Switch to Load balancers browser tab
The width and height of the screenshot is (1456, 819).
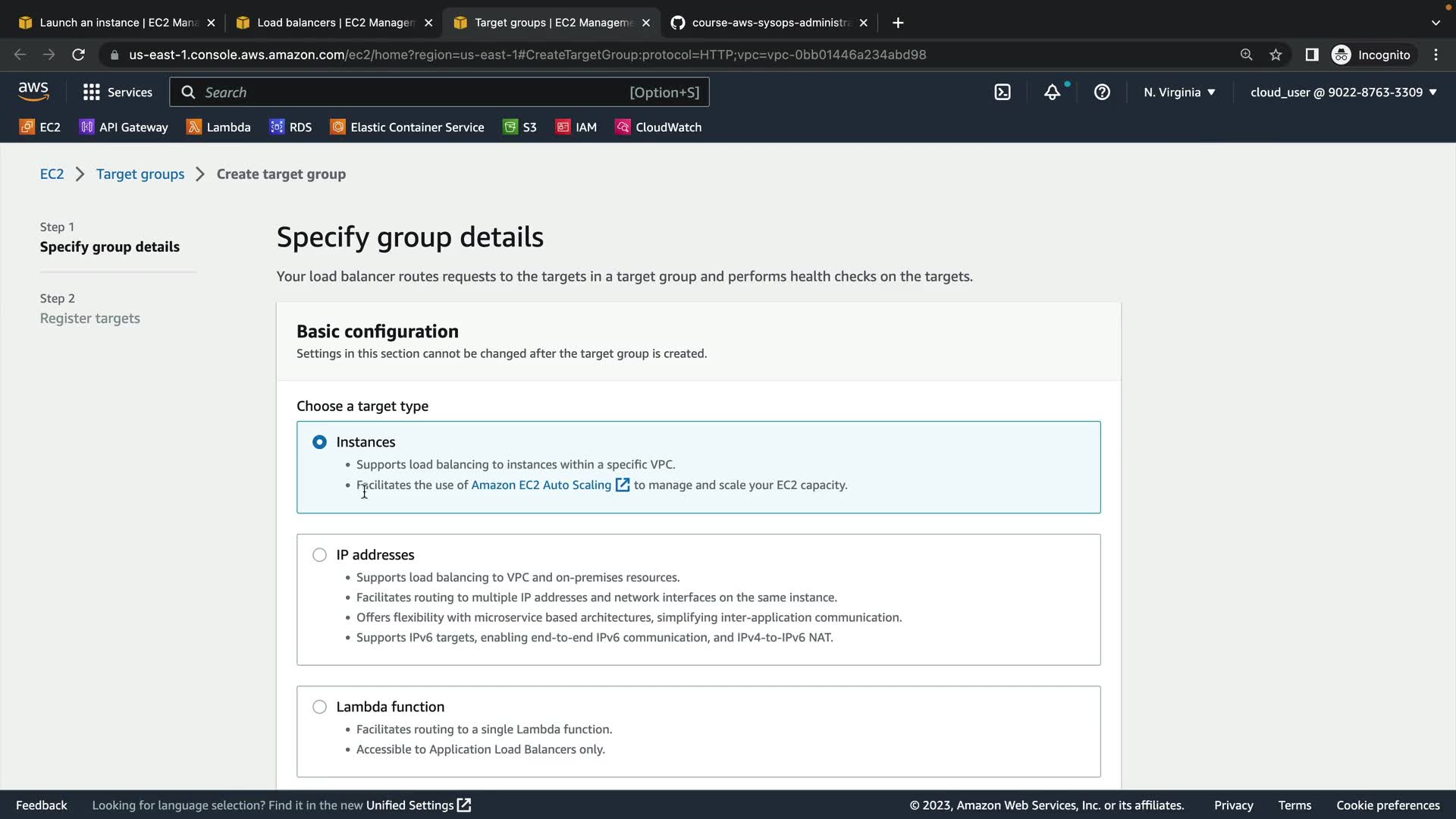point(334,23)
